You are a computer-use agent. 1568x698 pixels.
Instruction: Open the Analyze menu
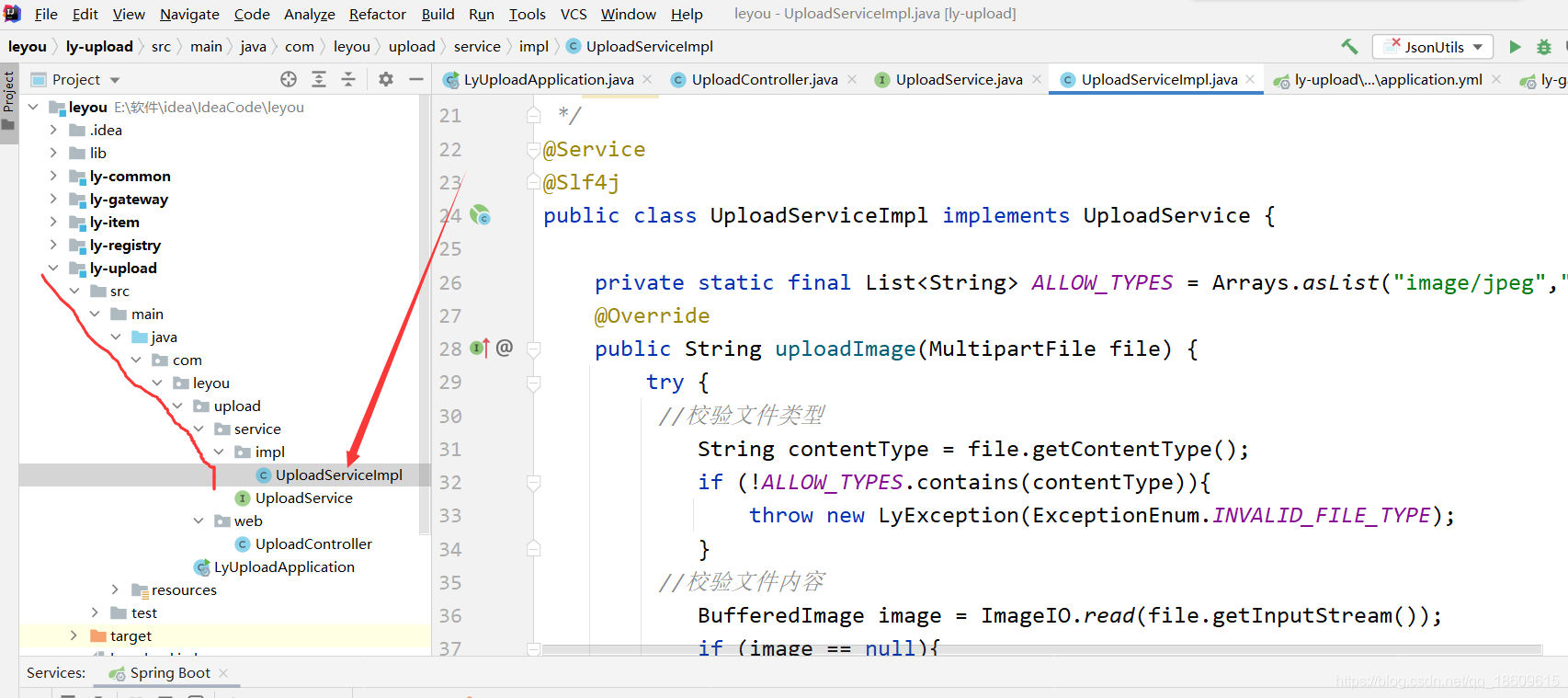tap(310, 14)
